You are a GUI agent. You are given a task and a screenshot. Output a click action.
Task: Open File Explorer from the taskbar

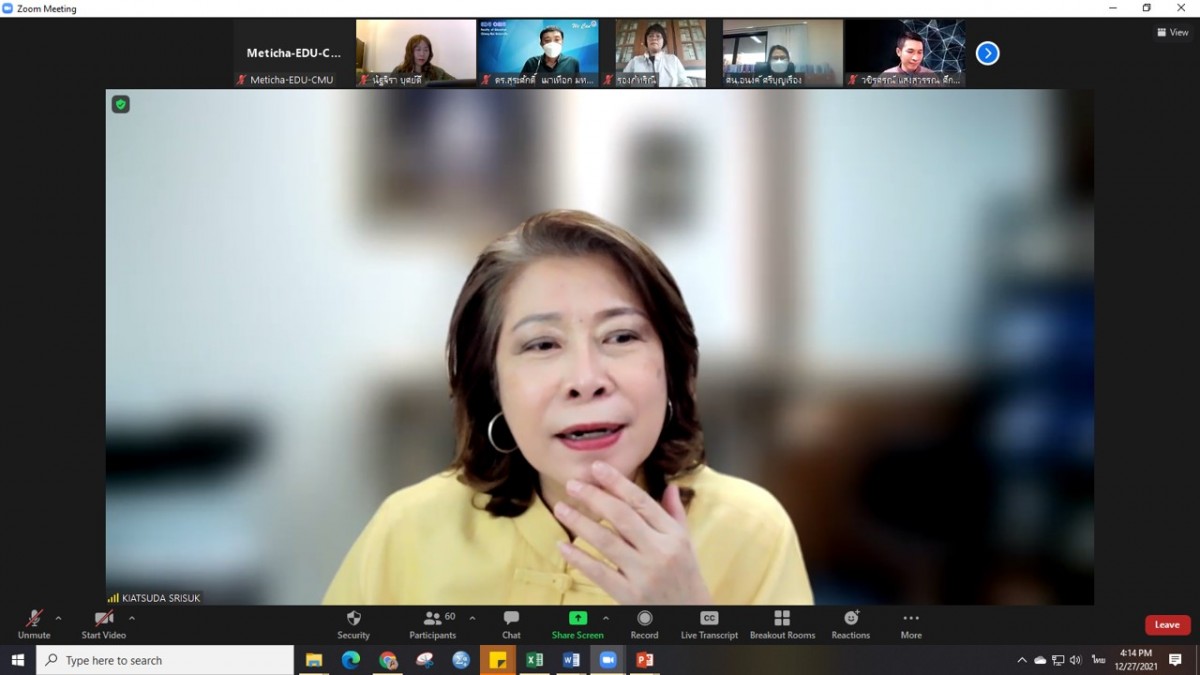pyautogui.click(x=314, y=660)
